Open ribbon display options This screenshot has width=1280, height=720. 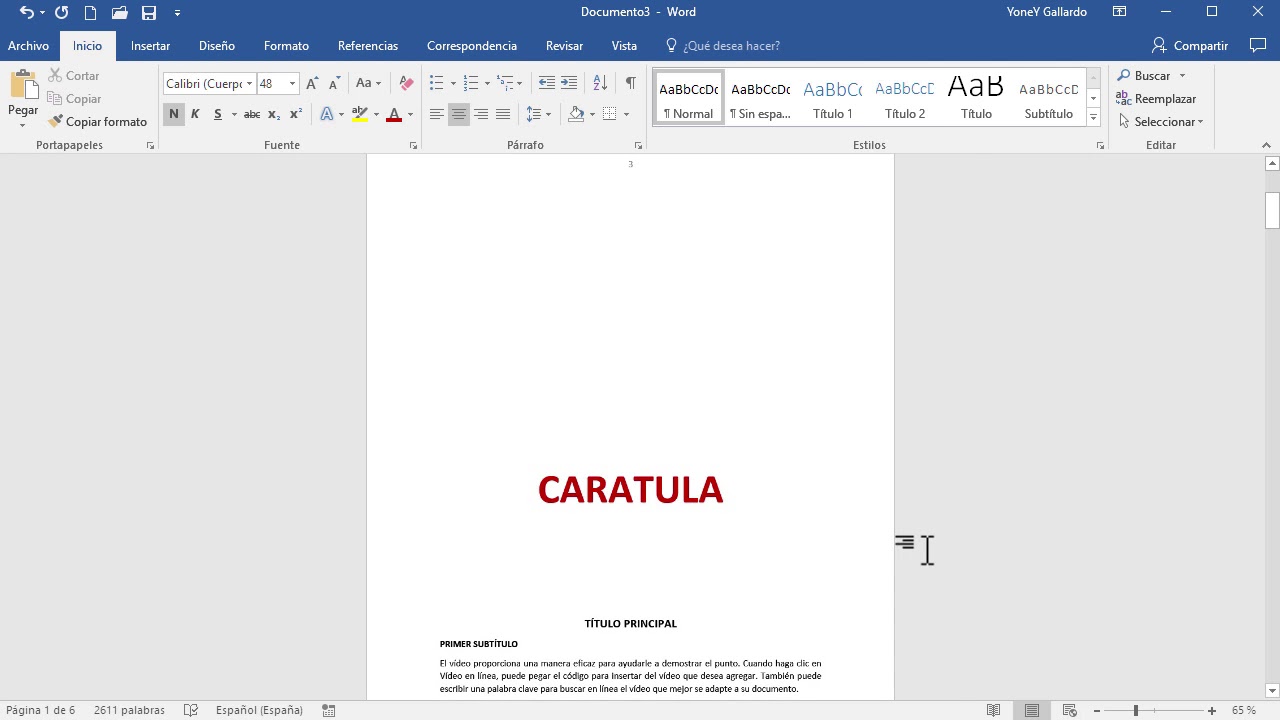(1120, 12)
